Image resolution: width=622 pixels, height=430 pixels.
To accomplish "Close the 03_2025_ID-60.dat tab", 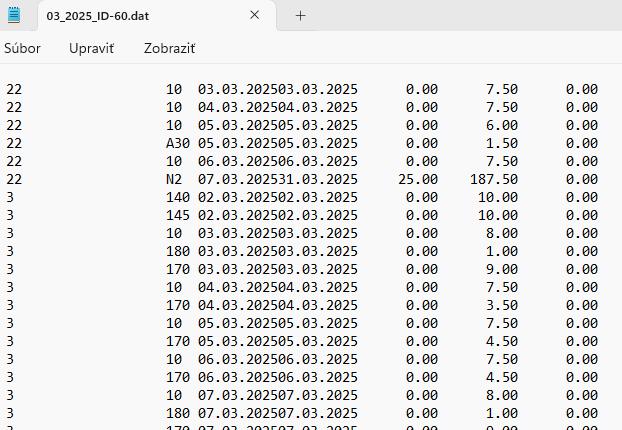I will pos(254,15).
